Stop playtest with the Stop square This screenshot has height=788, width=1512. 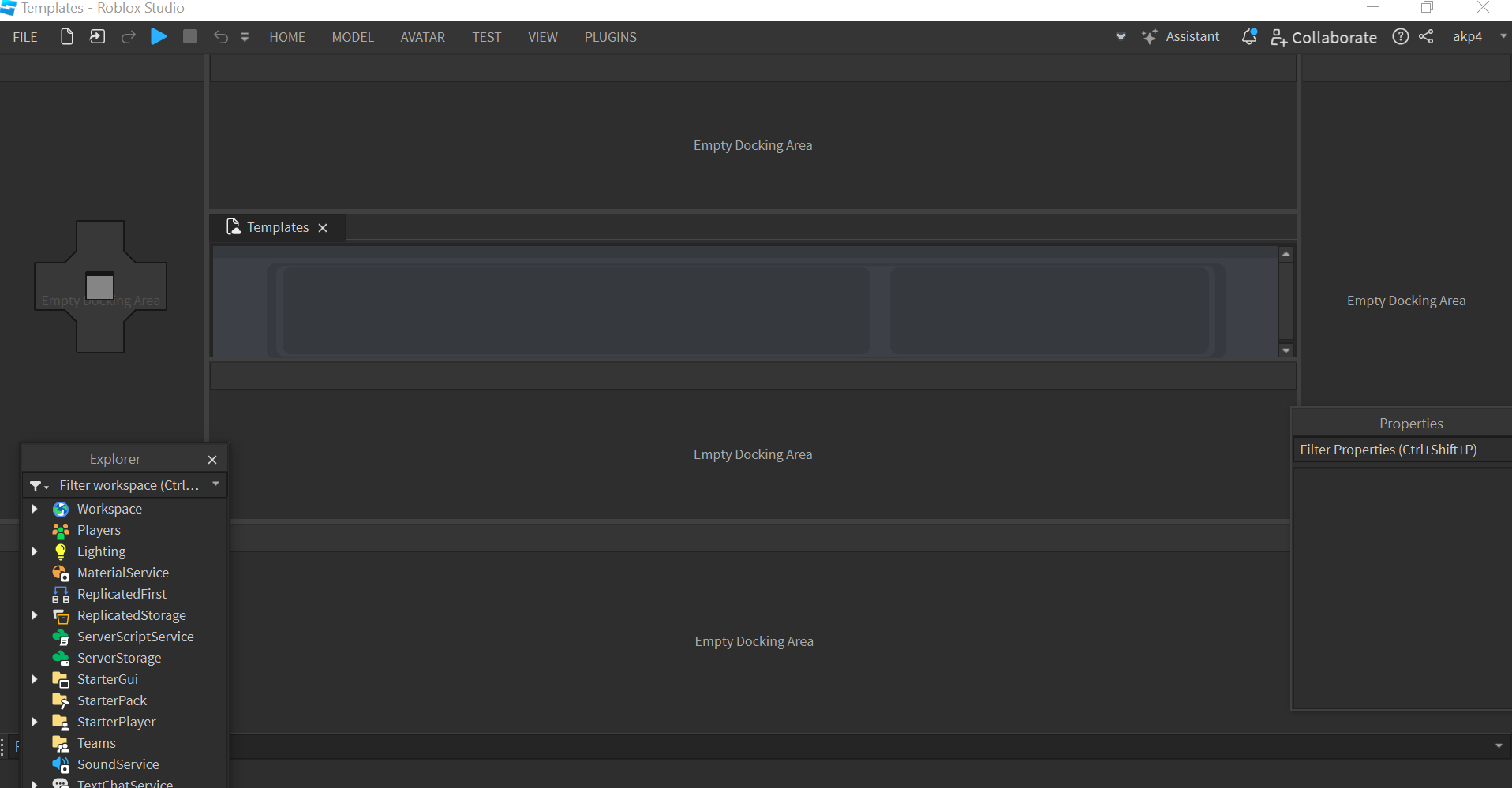[190, 36]
